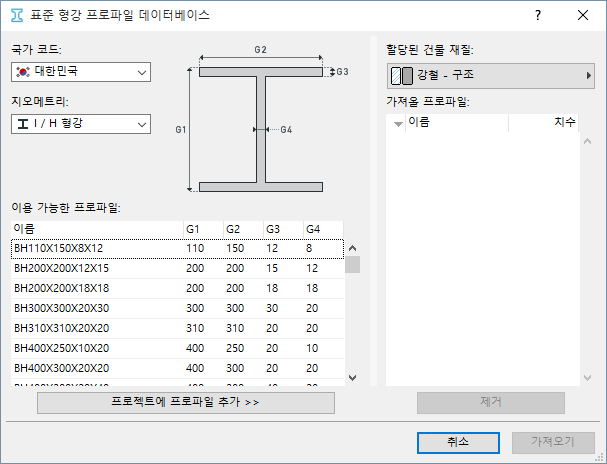Screen dimensions: 607x464
Task: Click the flyout arrow of the material selector
Action: point(588,76)
